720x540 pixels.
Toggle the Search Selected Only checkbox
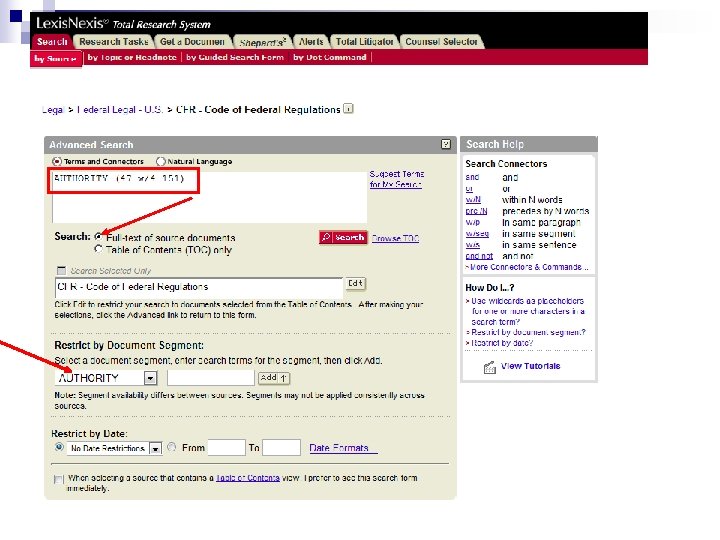[61, 270]
